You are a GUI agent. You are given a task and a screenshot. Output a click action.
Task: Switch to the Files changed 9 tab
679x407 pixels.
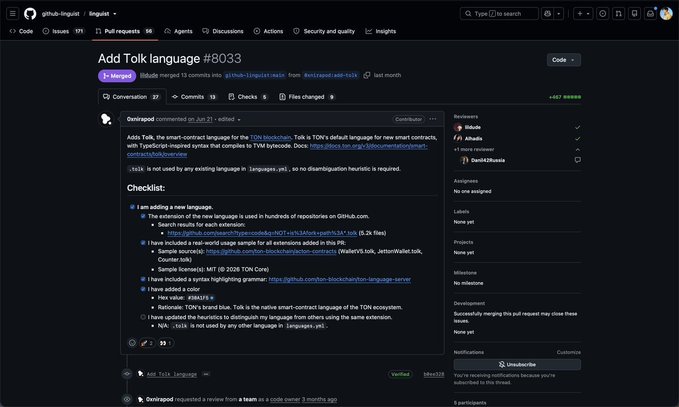tap(307, 97)
